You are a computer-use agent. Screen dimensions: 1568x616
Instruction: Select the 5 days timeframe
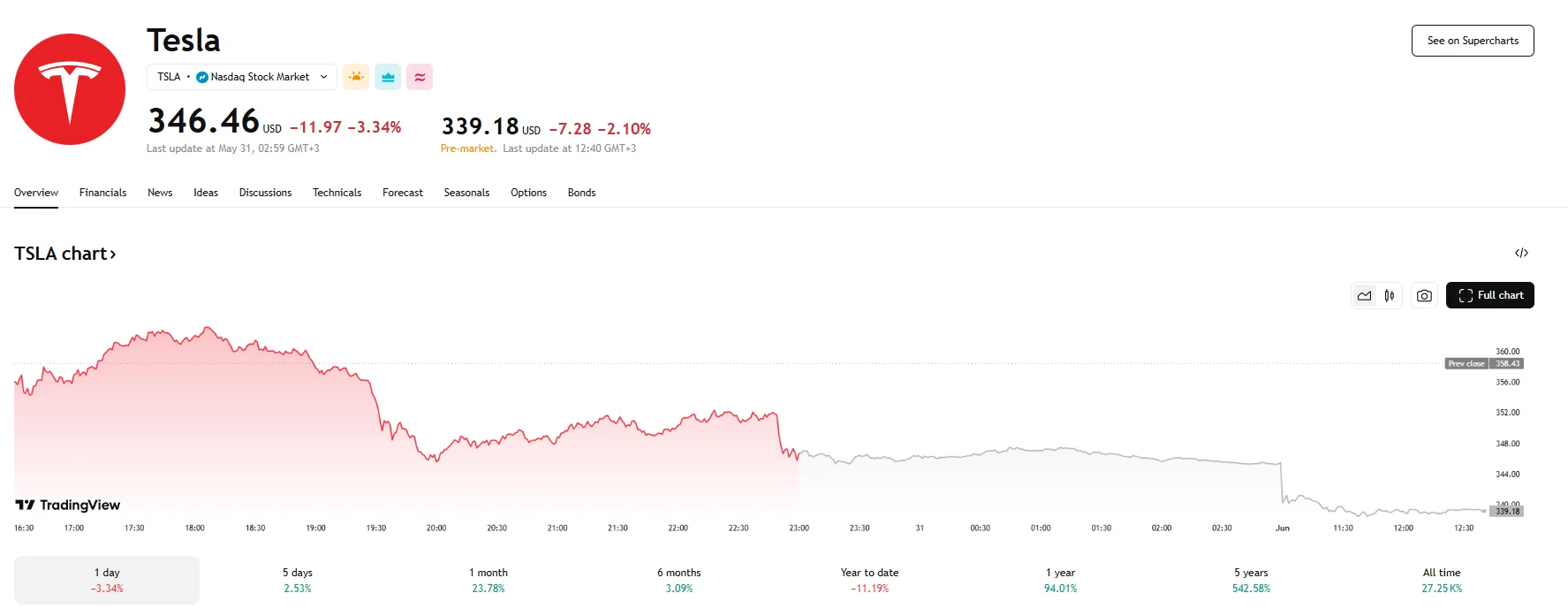point(297,579)
